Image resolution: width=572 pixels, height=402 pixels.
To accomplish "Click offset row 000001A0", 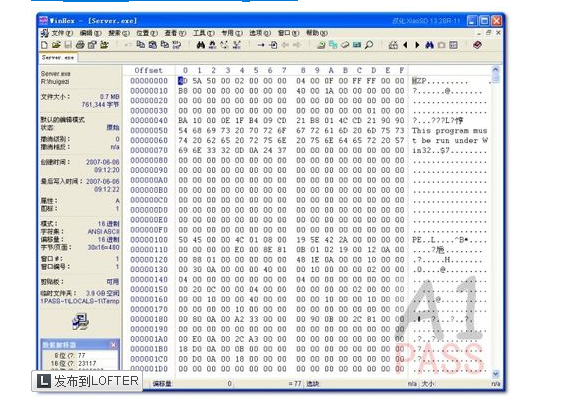I will [149, 339].
